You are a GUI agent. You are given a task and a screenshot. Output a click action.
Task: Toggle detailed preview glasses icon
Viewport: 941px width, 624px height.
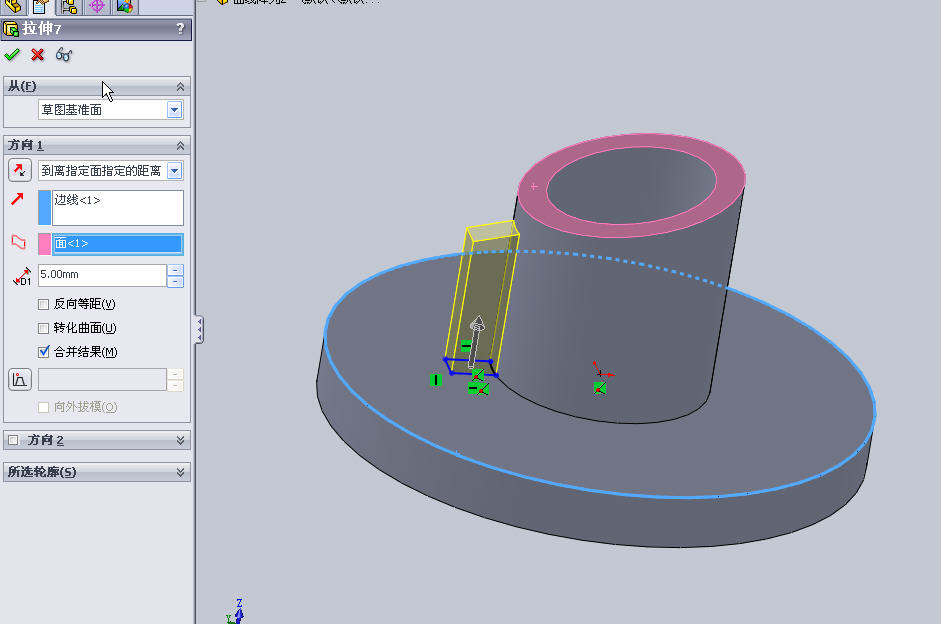coord(64,55)
